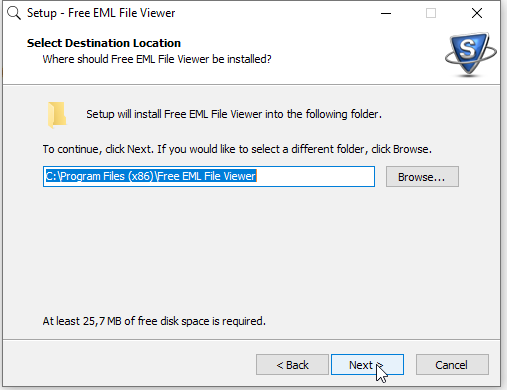The width and height of the screenshot is (507, 390).
Task: Minimize the Setup window
Action: [386, 13]
